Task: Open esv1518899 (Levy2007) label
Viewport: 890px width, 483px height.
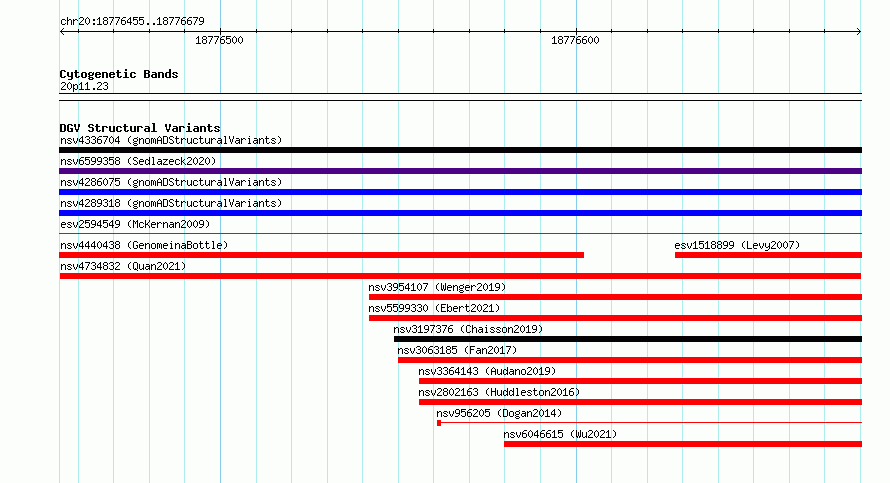Action: (737, 245)
